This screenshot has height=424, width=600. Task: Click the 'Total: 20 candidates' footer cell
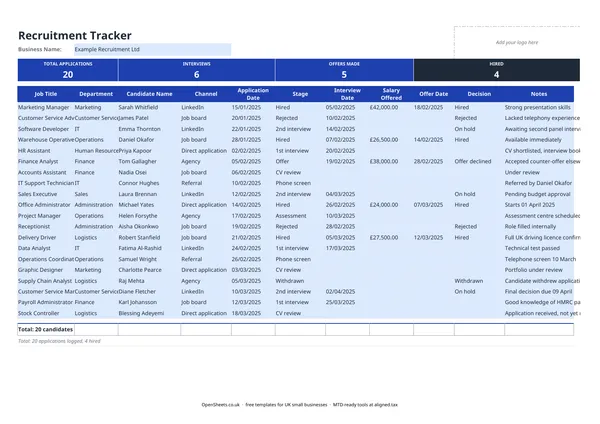click(x=46, y=329)
